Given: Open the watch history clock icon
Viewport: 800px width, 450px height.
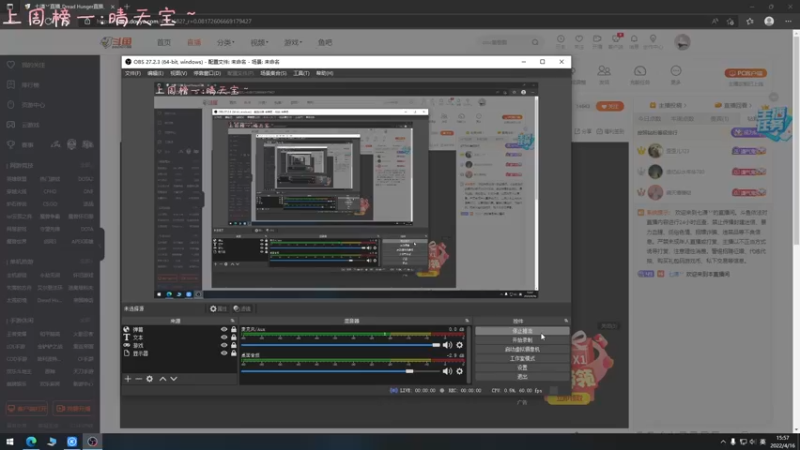Looking at the screenshot, I should tap(561, 39).
